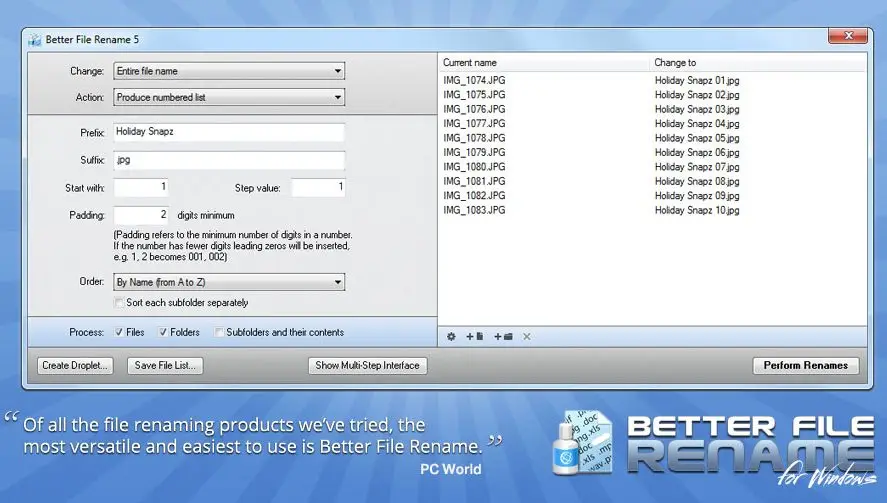Click new name Holiday Snapz 07.jpg
The image size is (887, 503).
click(x=697, y=167)
